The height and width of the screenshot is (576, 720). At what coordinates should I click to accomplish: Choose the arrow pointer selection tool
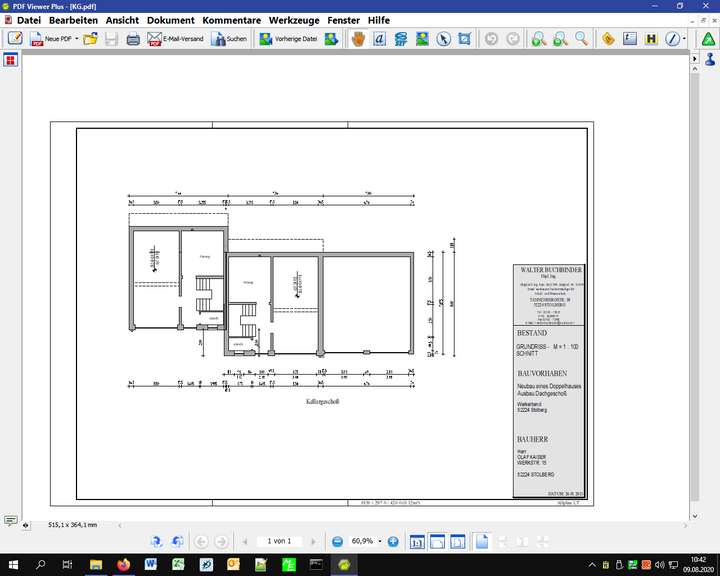tap(443, 39)
